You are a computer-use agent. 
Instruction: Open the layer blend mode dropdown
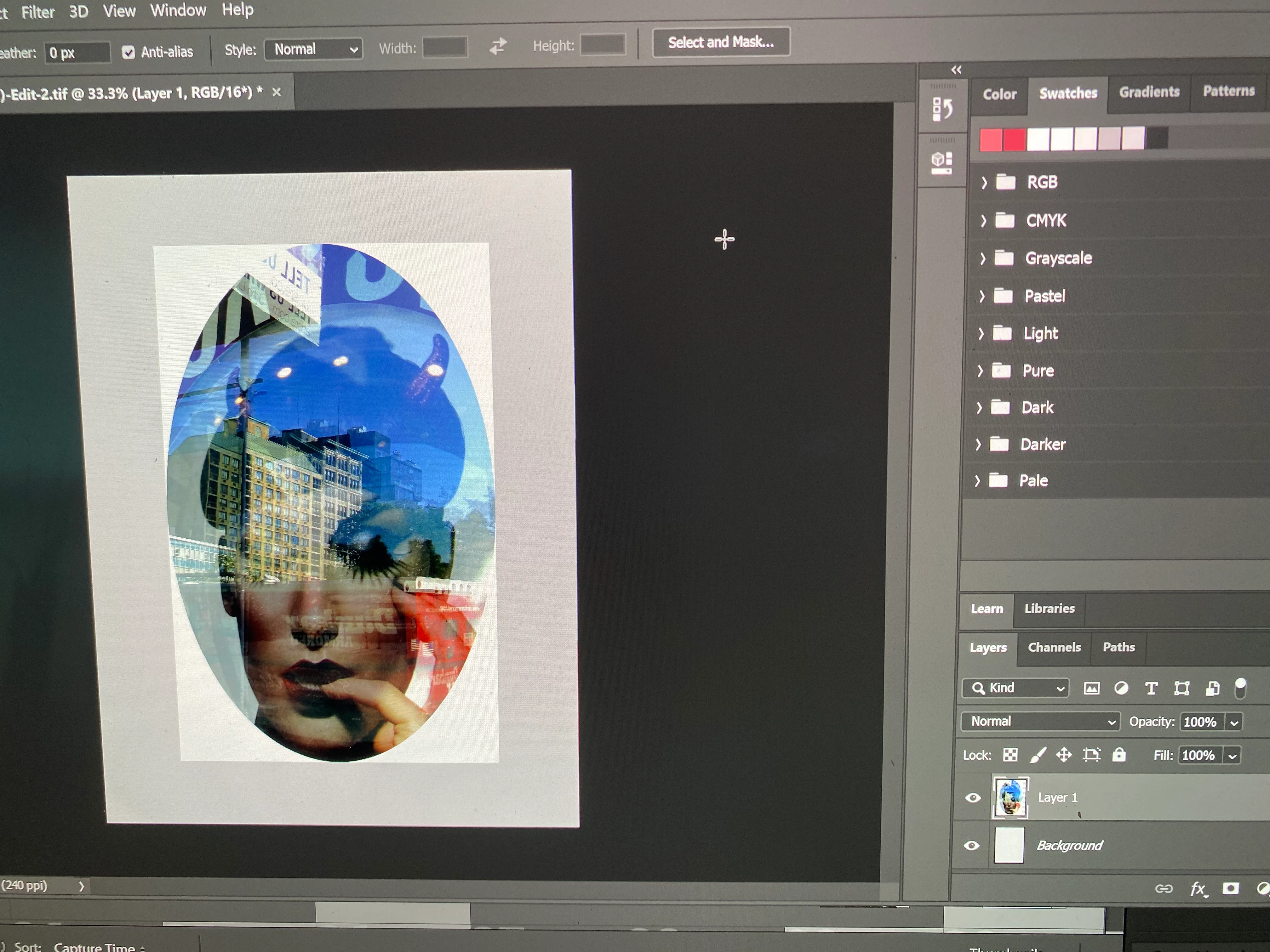tap(1041, 721)
